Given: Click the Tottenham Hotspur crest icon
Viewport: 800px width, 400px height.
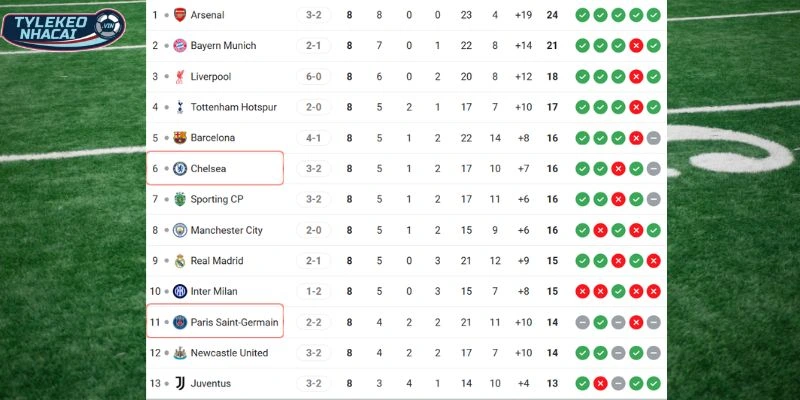Looking at the screenshot, I should point(180,107).
